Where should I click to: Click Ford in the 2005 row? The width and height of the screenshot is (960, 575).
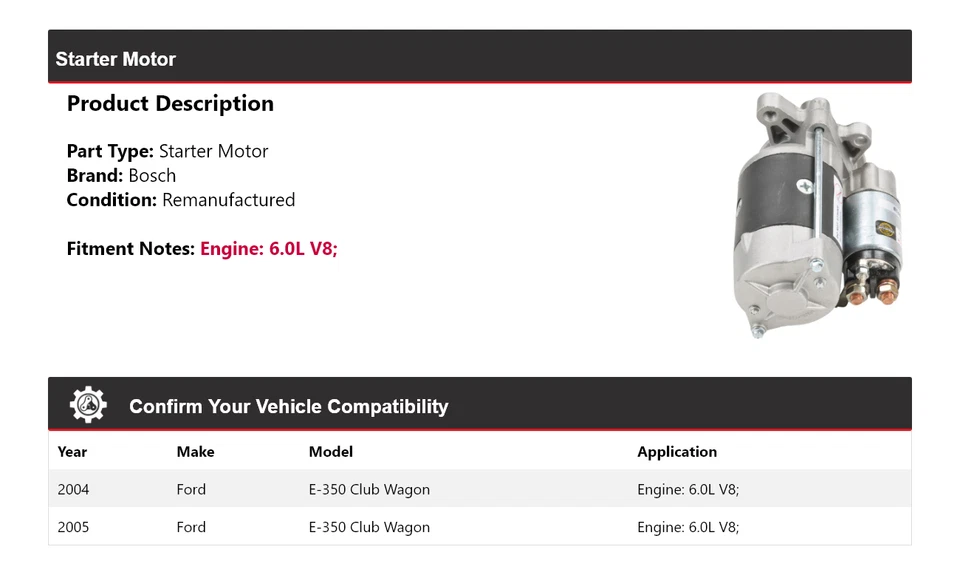pyautogui.click(x=191, y=527)
